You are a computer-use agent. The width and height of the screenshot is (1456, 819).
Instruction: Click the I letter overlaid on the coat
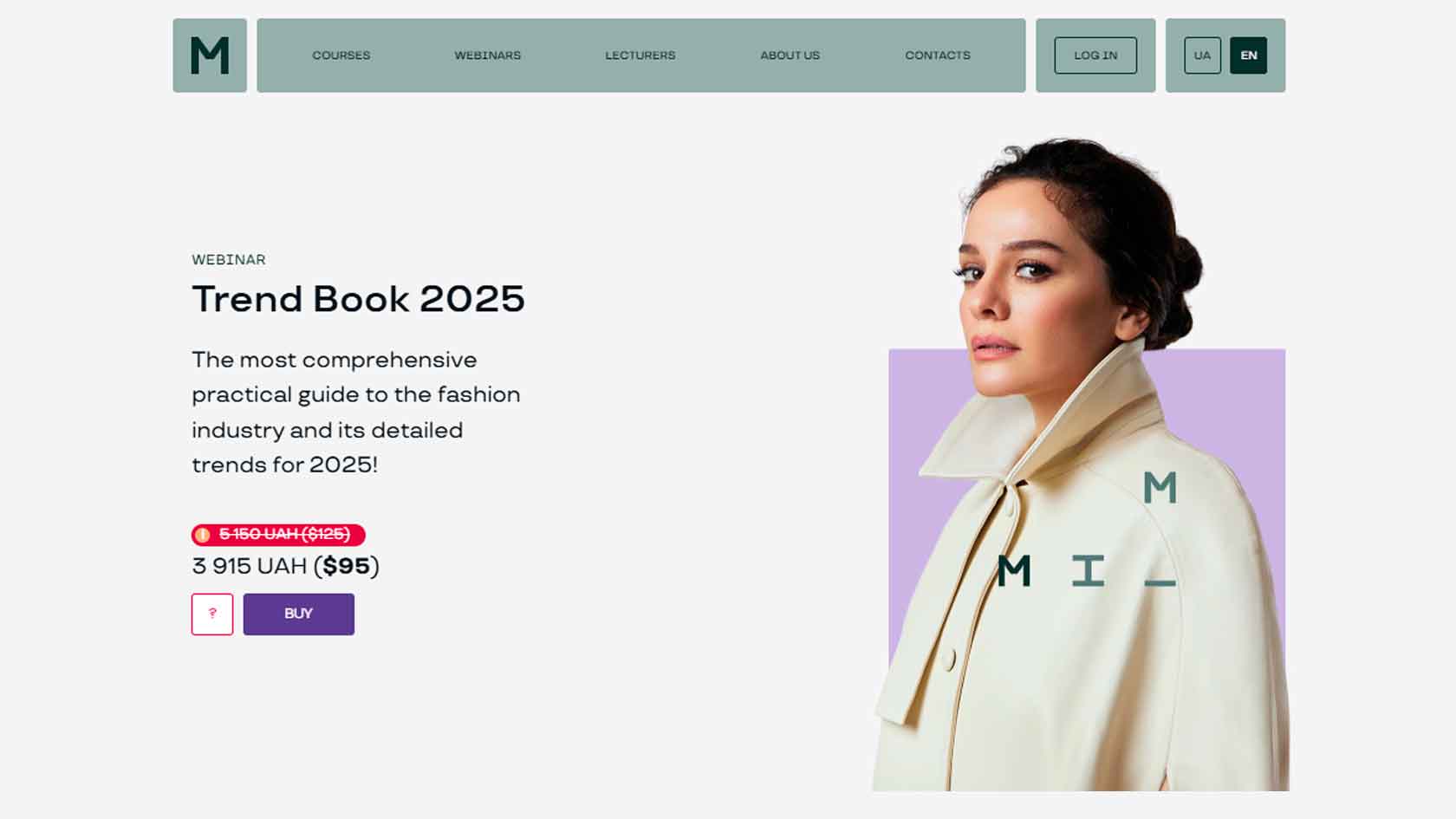[1088, 571]
